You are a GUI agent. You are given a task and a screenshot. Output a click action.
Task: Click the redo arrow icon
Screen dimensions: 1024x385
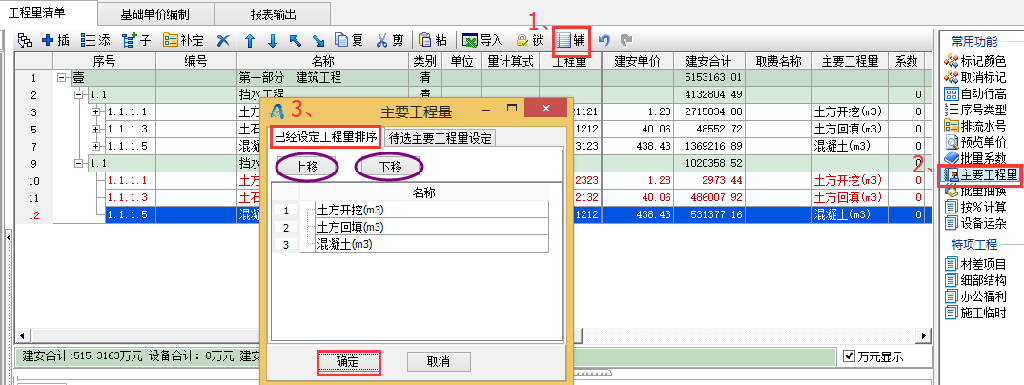(x=626, y=40)
